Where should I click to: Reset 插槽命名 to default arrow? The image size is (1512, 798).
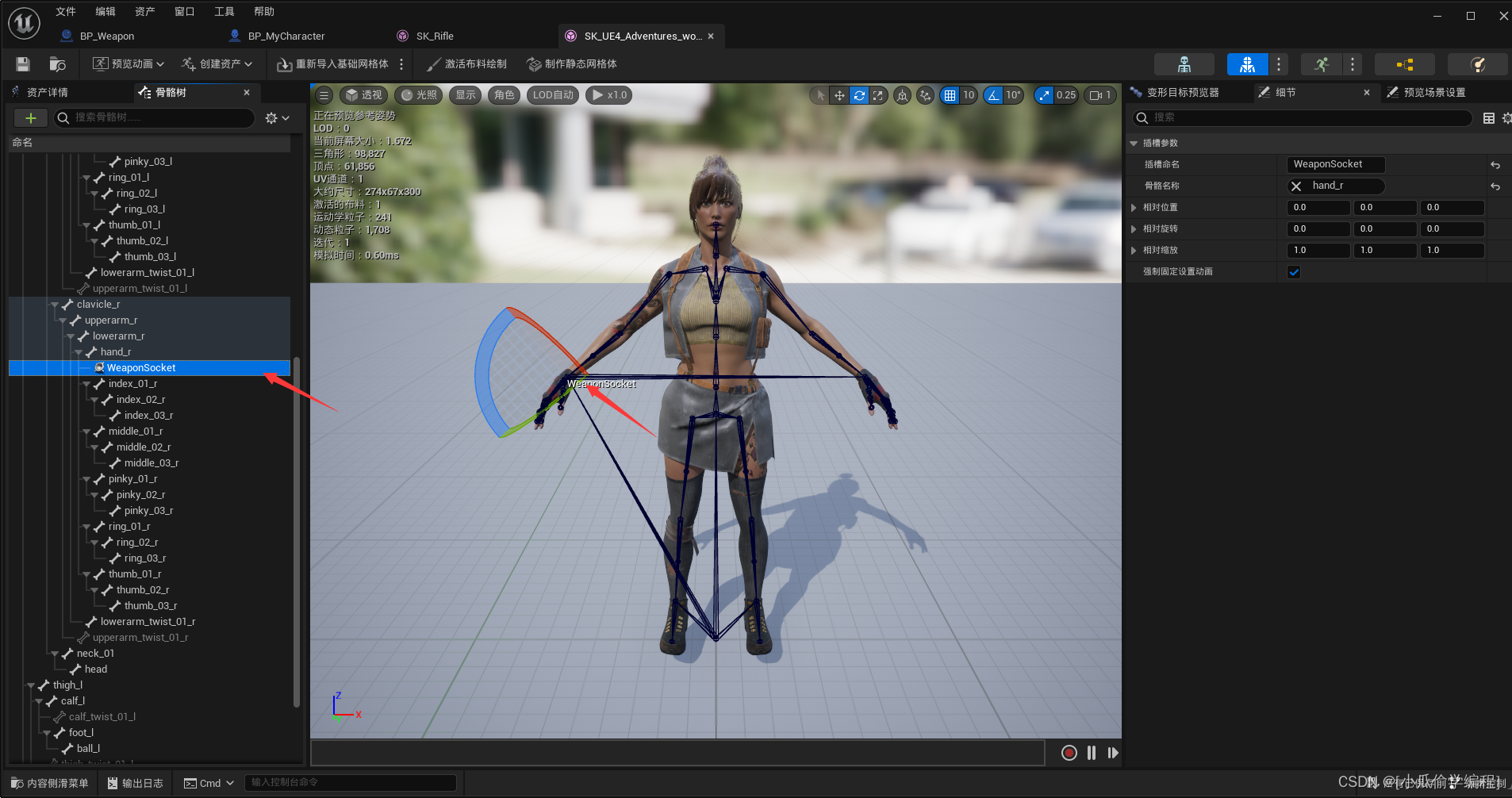1495,165
